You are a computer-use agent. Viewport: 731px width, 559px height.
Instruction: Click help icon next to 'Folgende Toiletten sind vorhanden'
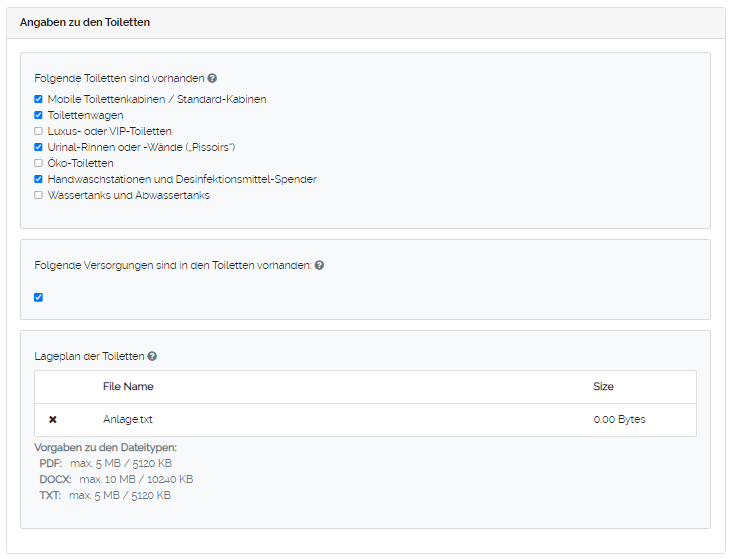click(x=212, y=78)
